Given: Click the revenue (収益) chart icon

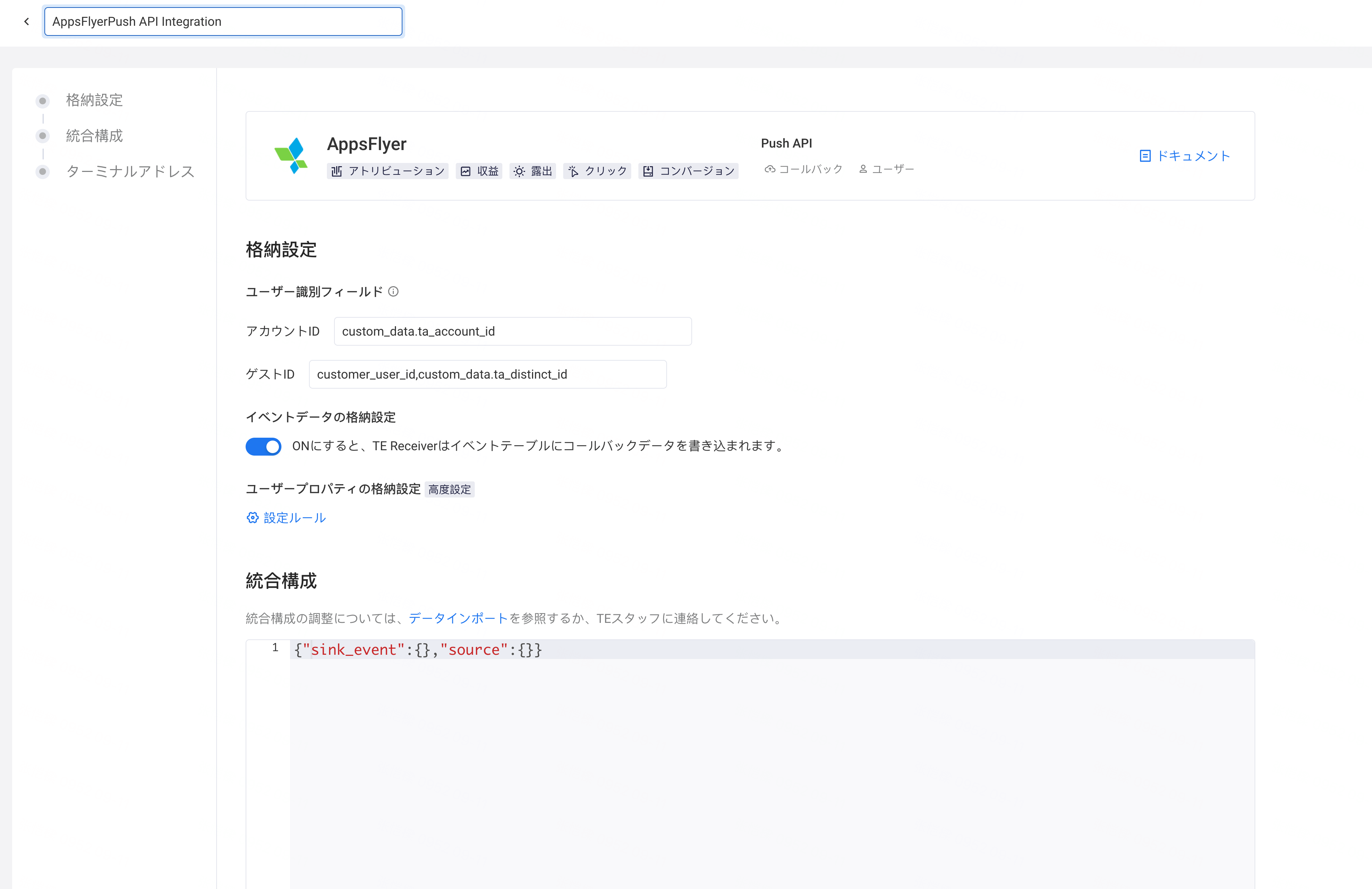Looking at the screenshot, I should click(466, 171).
